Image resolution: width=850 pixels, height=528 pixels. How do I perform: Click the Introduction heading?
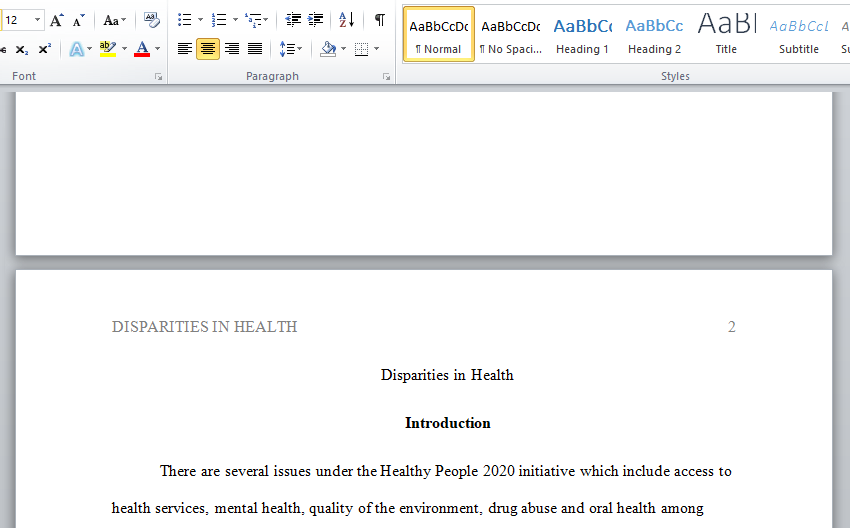pyautogui.click(x=448, y=423)
